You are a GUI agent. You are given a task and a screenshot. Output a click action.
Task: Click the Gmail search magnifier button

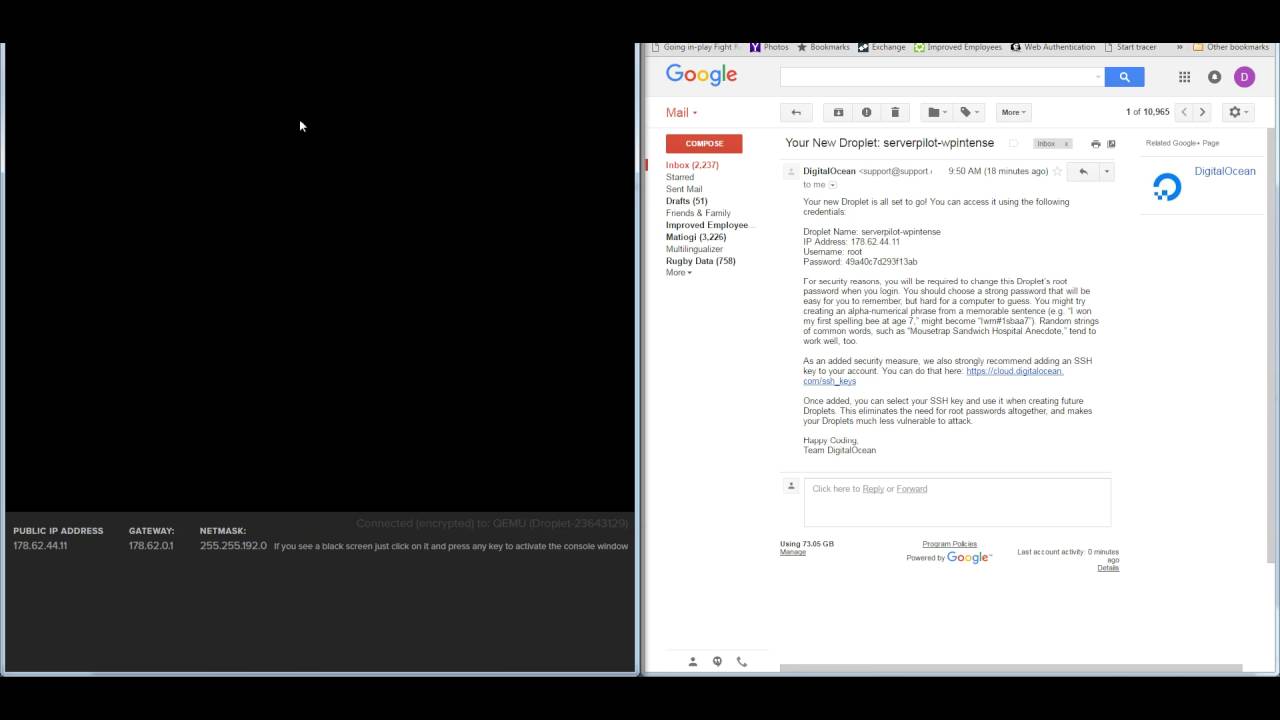coord(1124,77)
